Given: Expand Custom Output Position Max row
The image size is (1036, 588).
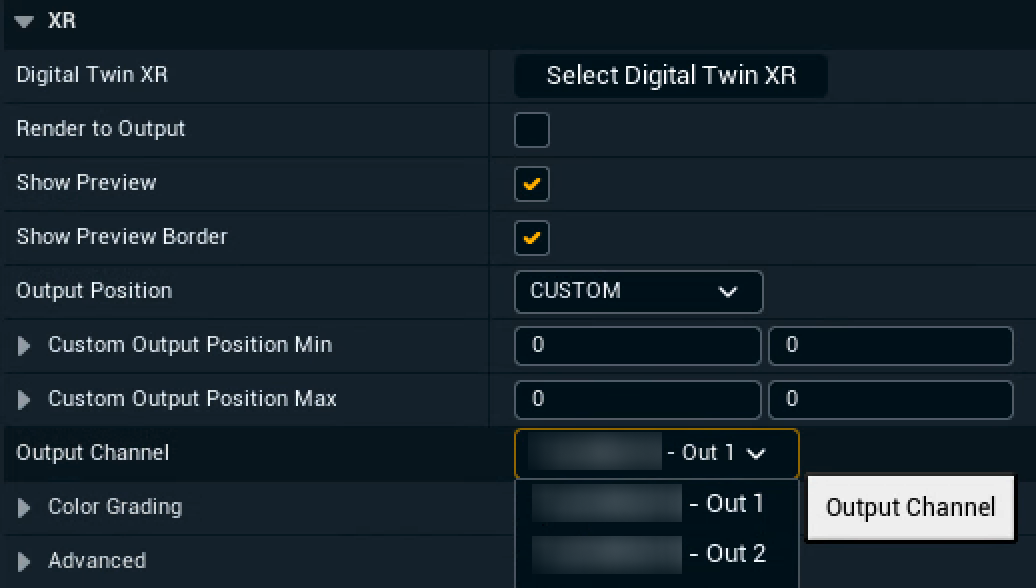Looking at the screenshot, I should click(x=25, y=400).
